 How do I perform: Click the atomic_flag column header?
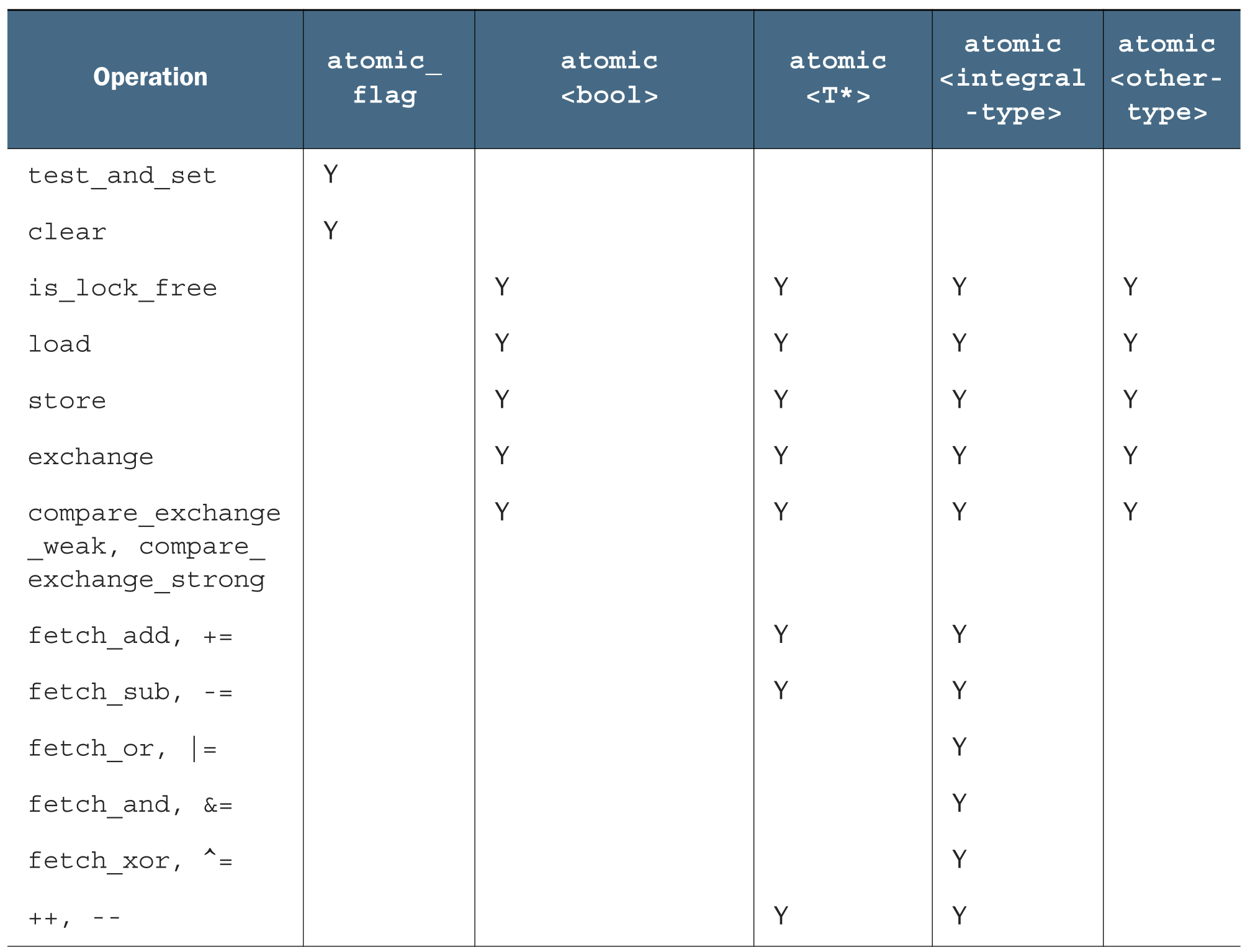pyautogui.click(x=384, y=78)
